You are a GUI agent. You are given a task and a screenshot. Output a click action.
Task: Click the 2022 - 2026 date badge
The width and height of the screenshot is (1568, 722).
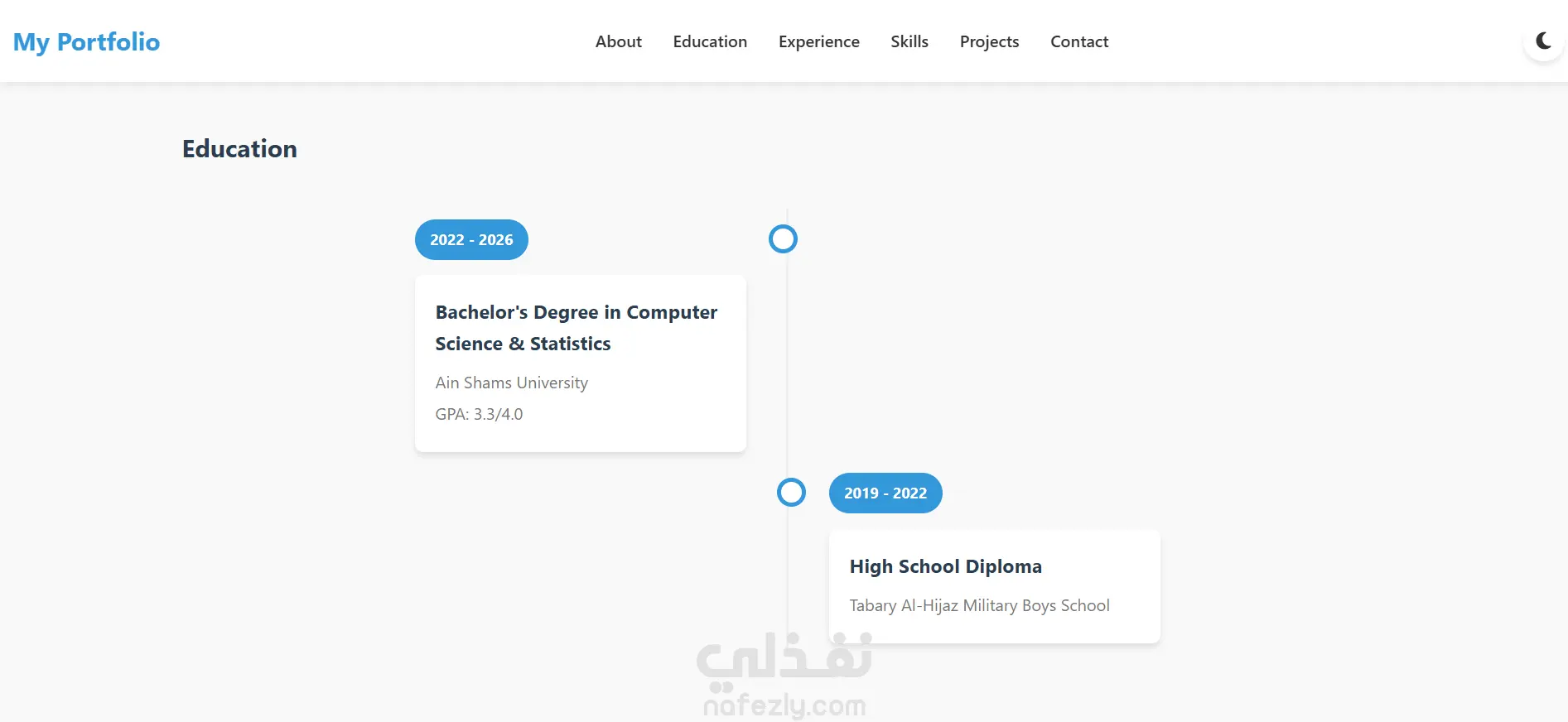471,240
